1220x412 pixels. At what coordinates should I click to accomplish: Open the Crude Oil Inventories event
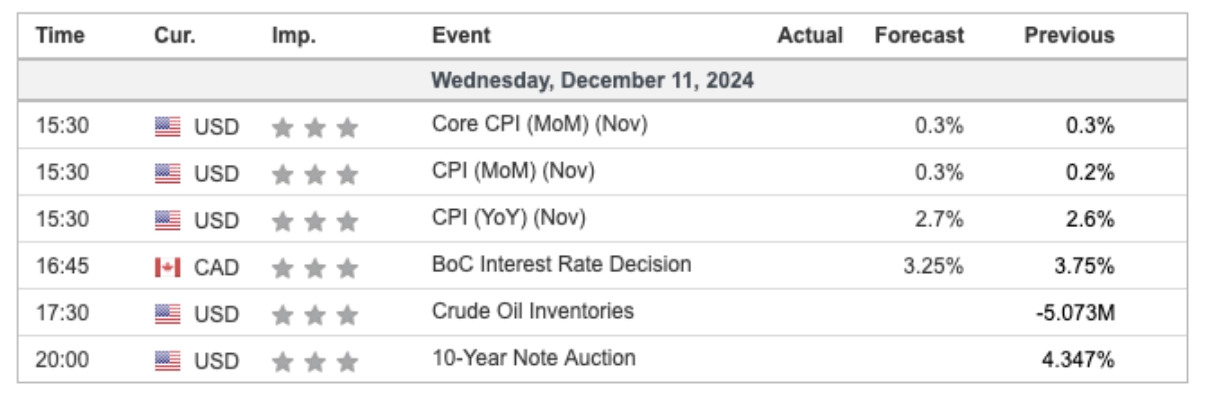tap(532, 311)
